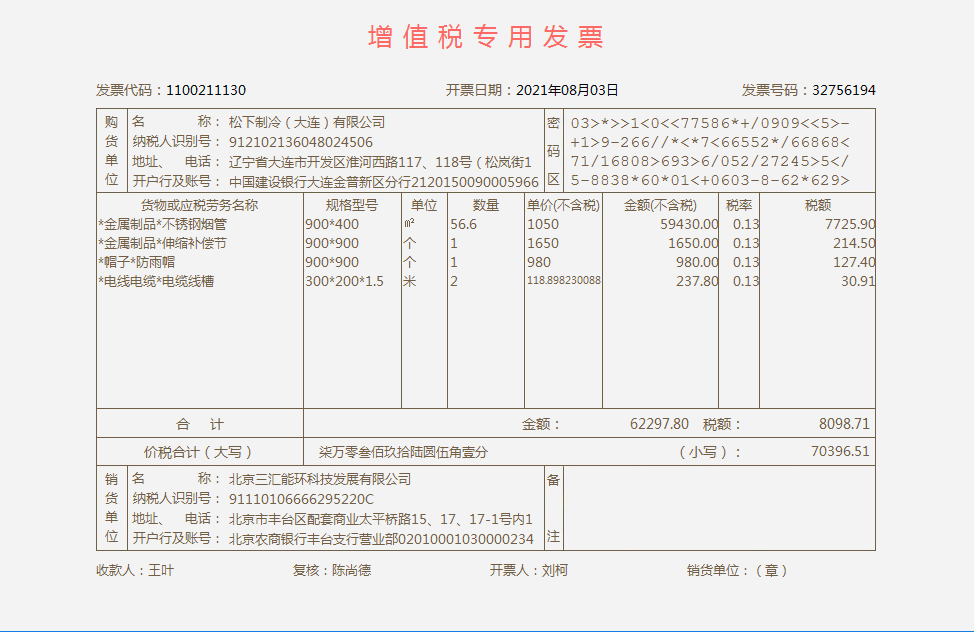
Task: Click the issue date 2021年08月03日
Action: (567, 90)
